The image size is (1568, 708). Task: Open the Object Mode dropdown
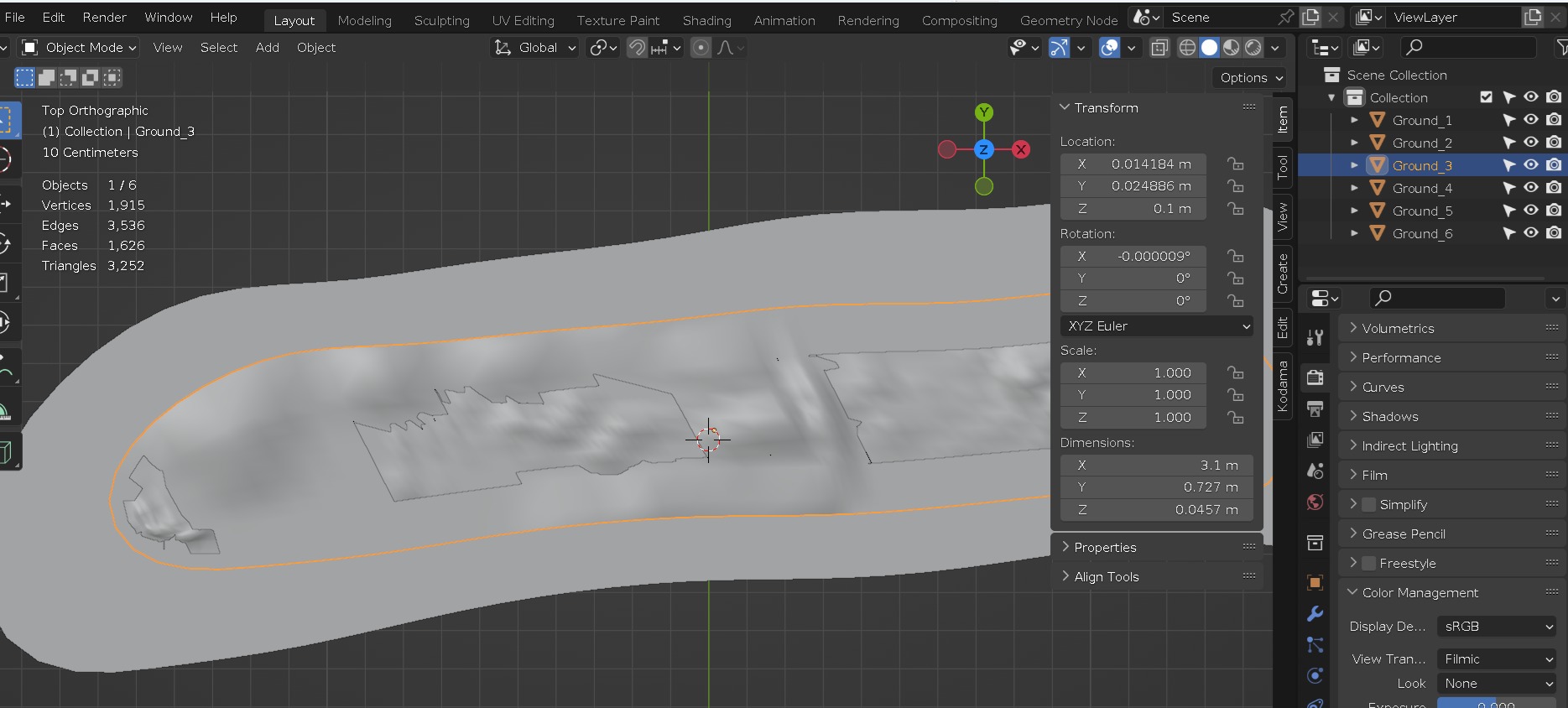78,48
